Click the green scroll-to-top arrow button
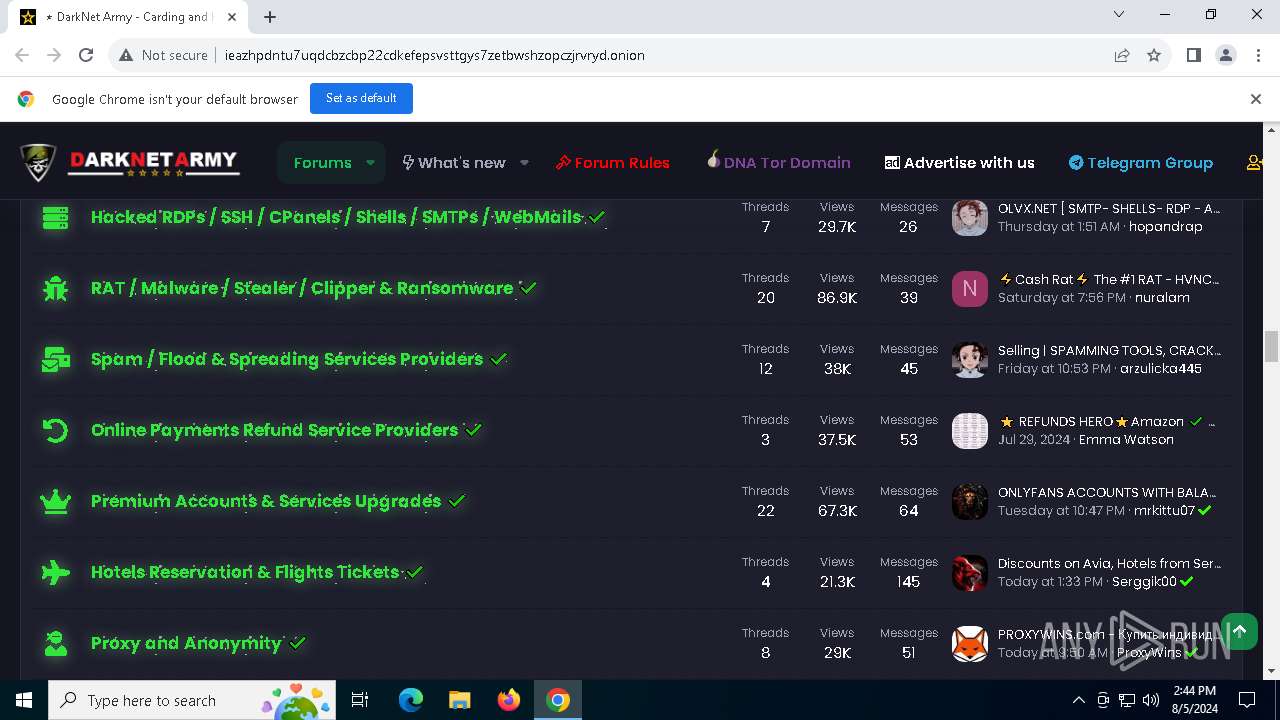1280x720 pixels. (1239, 631)
